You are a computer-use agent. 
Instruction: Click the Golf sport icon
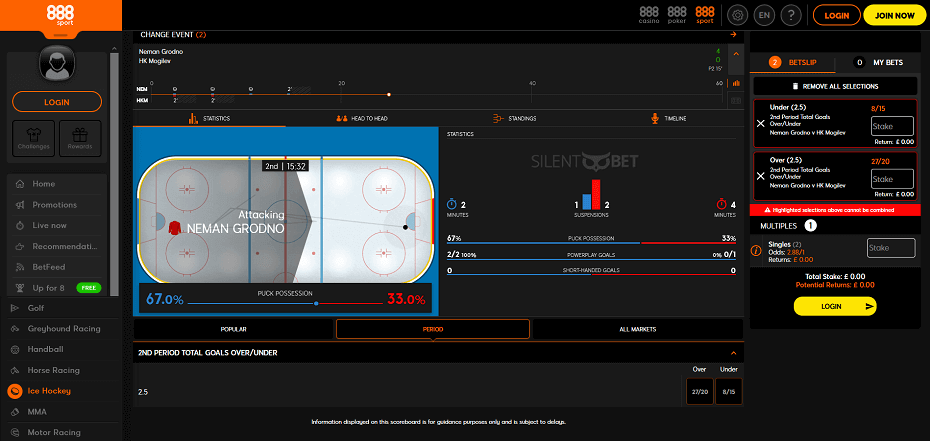(x=14, y=308)
